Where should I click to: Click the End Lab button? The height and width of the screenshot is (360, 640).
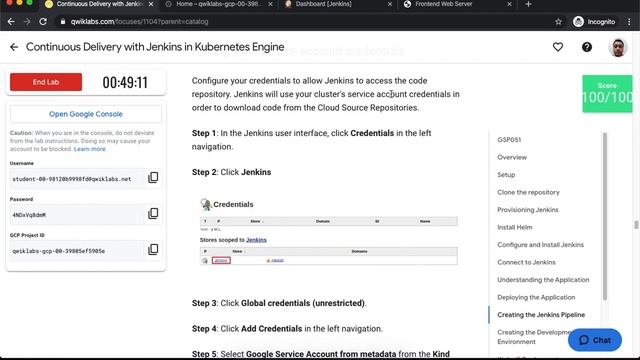pyautogui.click(x=46, y=82)
